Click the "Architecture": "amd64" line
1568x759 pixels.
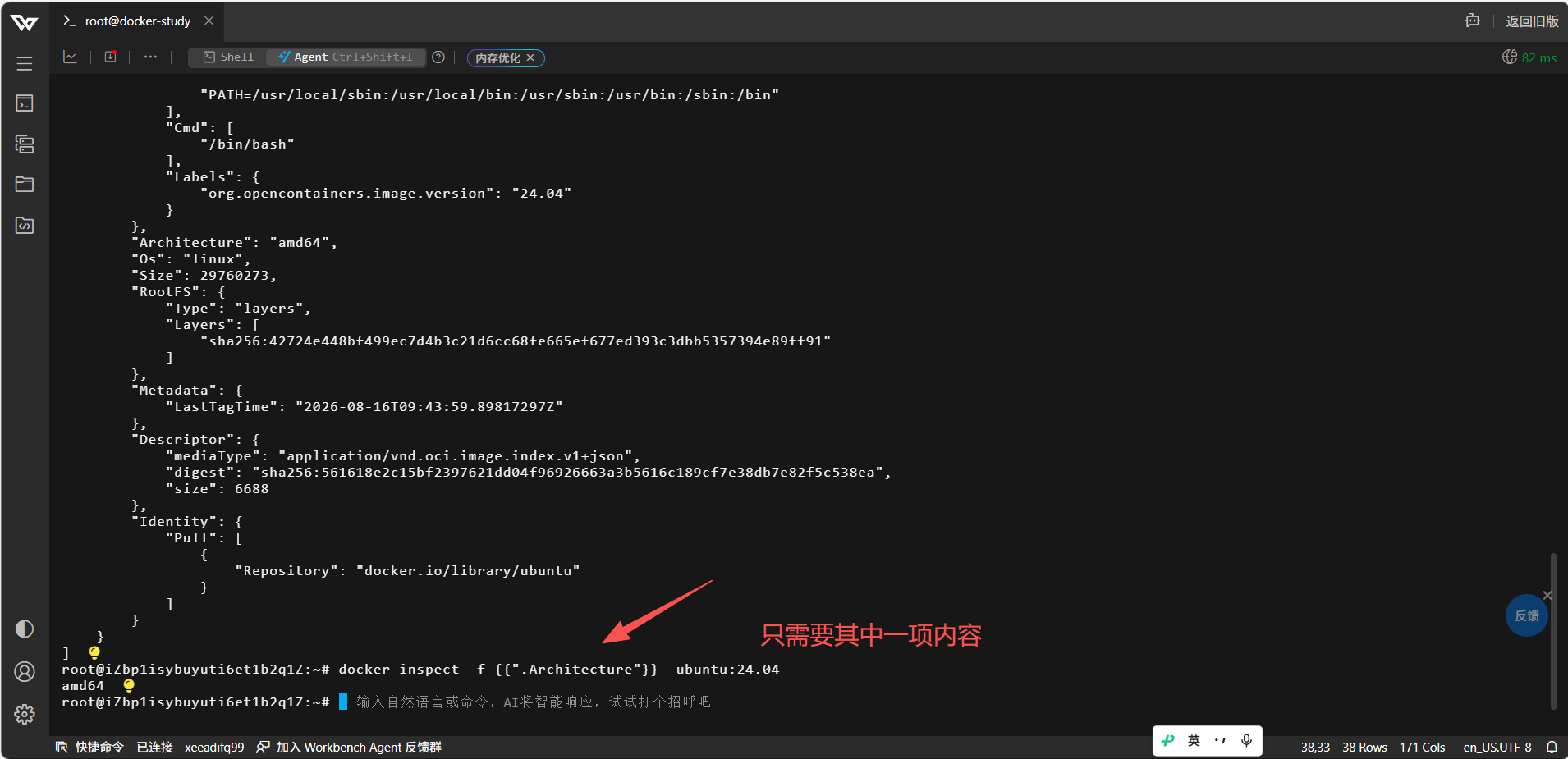tap(235, 242)
